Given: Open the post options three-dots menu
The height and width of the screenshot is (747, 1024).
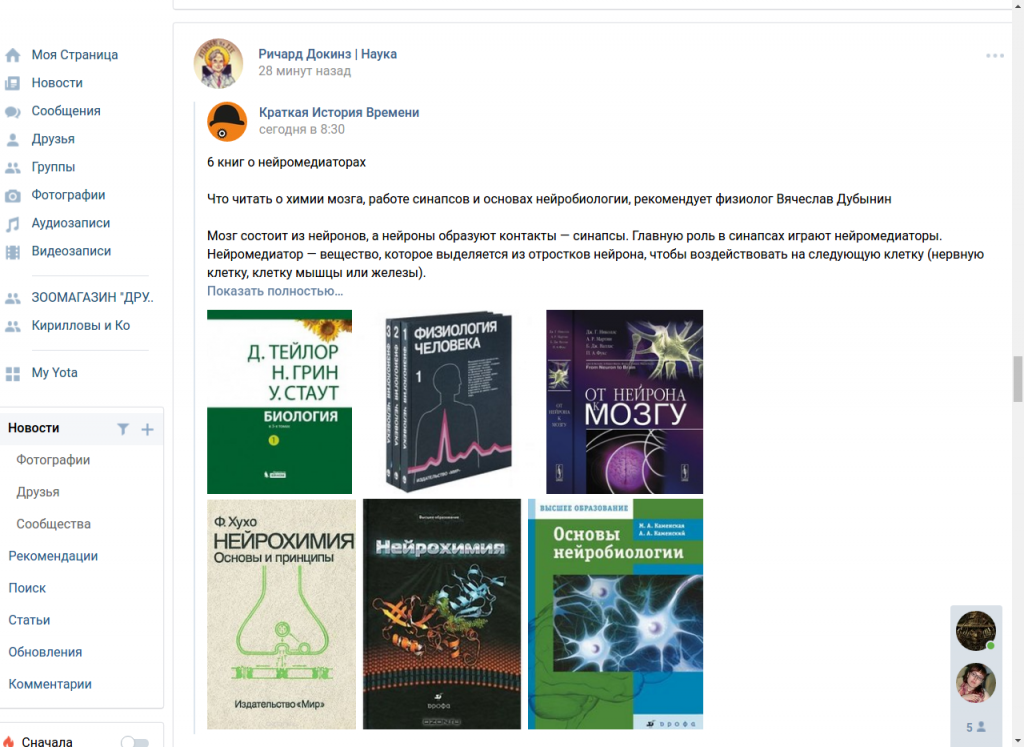Looking at the screenshot, I should point(995,56).
